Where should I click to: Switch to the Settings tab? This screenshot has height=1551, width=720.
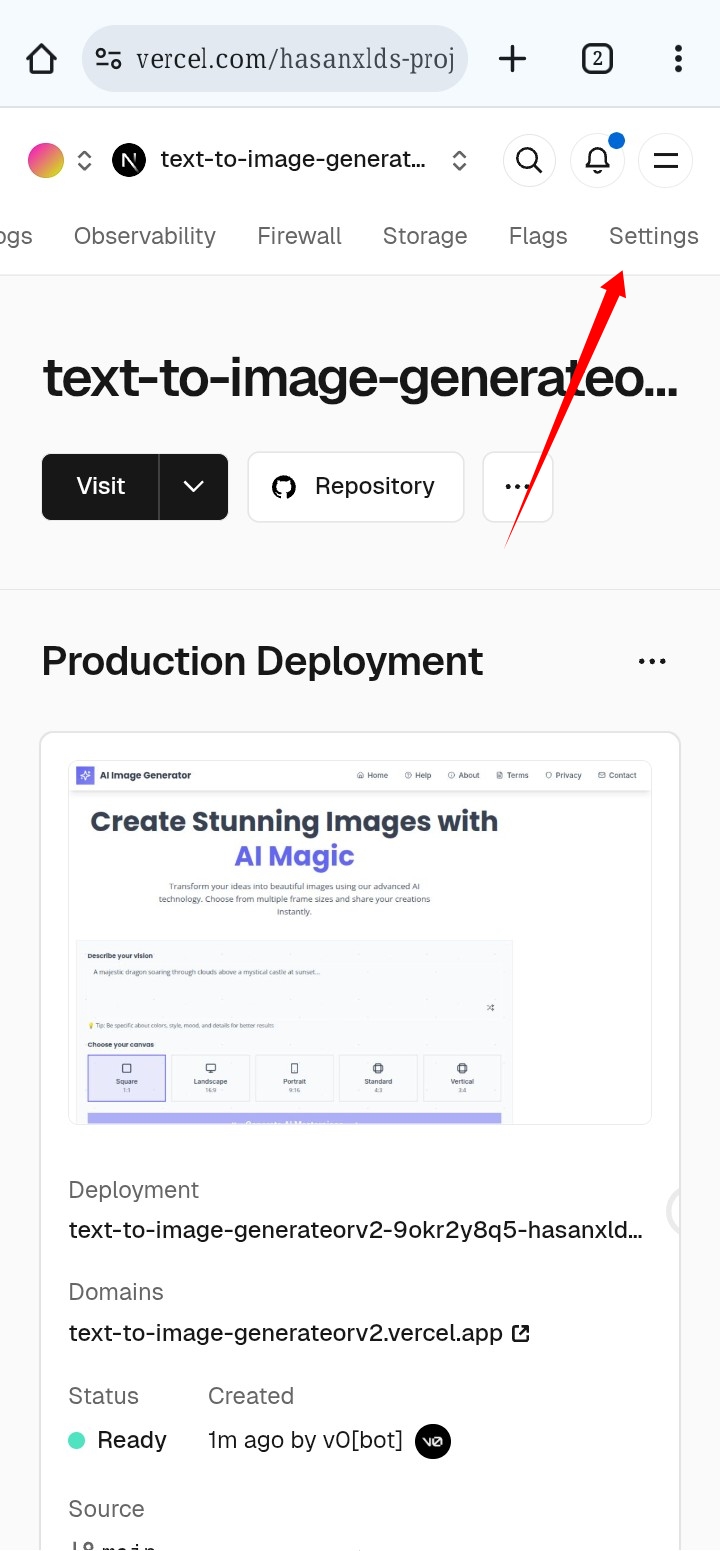tap(653, 236)
